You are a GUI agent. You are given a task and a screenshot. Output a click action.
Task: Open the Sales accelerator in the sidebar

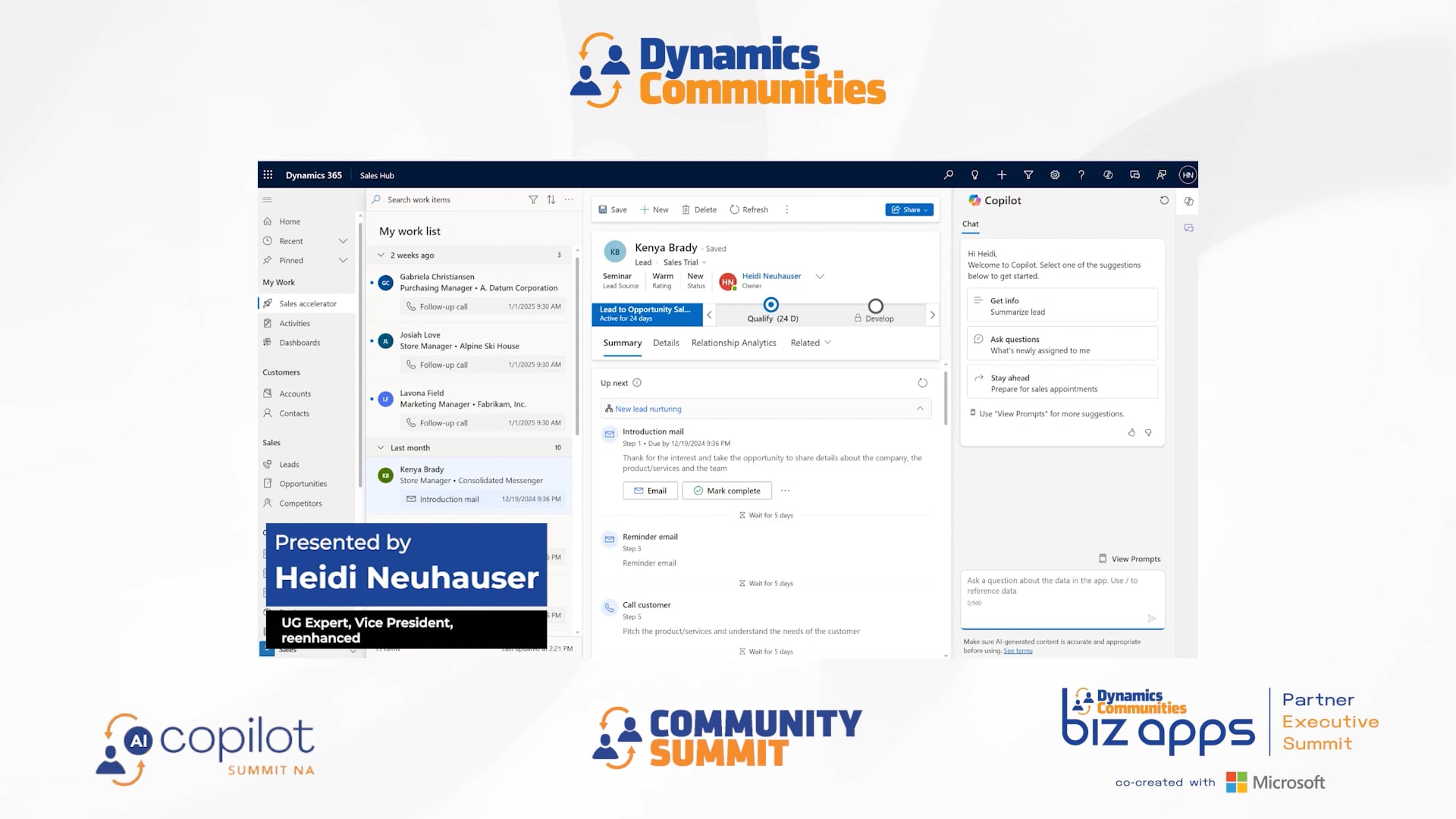click(307, 303)
